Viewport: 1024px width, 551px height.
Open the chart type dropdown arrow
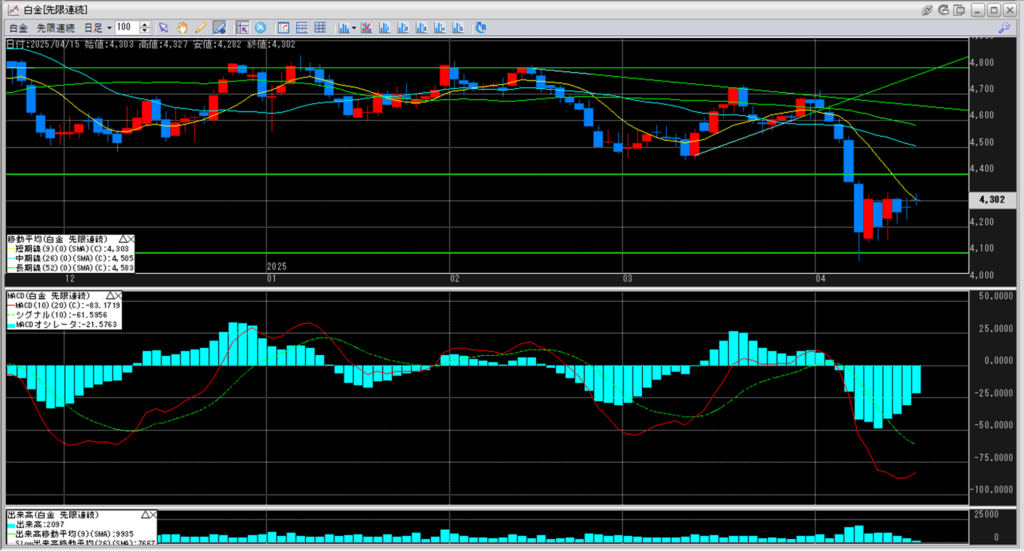[354, 27]
